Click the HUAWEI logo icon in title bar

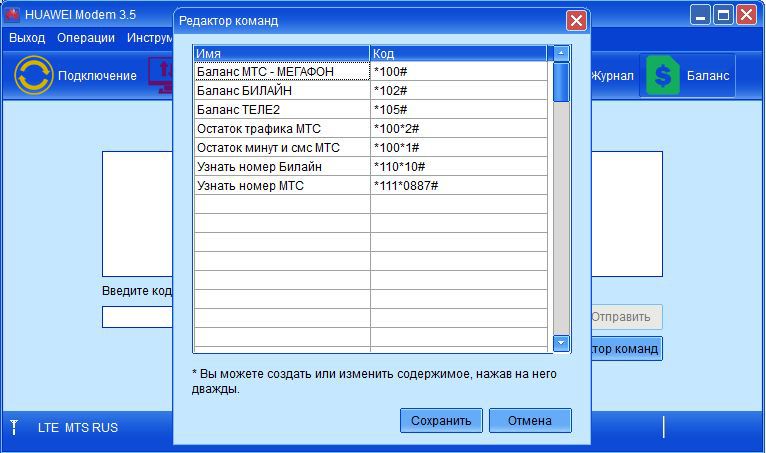12,15
